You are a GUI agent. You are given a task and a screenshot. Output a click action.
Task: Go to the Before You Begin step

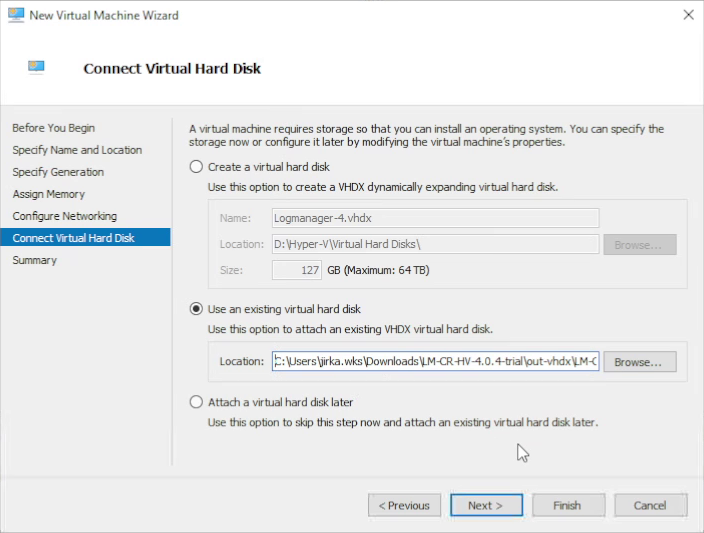click(x=54, y=128)
